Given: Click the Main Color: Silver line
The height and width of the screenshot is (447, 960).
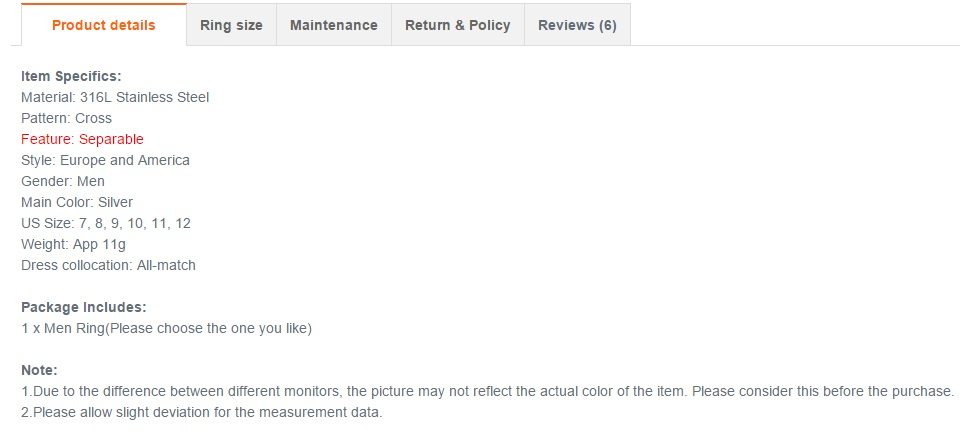Looking at the screenshot, I should (x=77, y=202).
